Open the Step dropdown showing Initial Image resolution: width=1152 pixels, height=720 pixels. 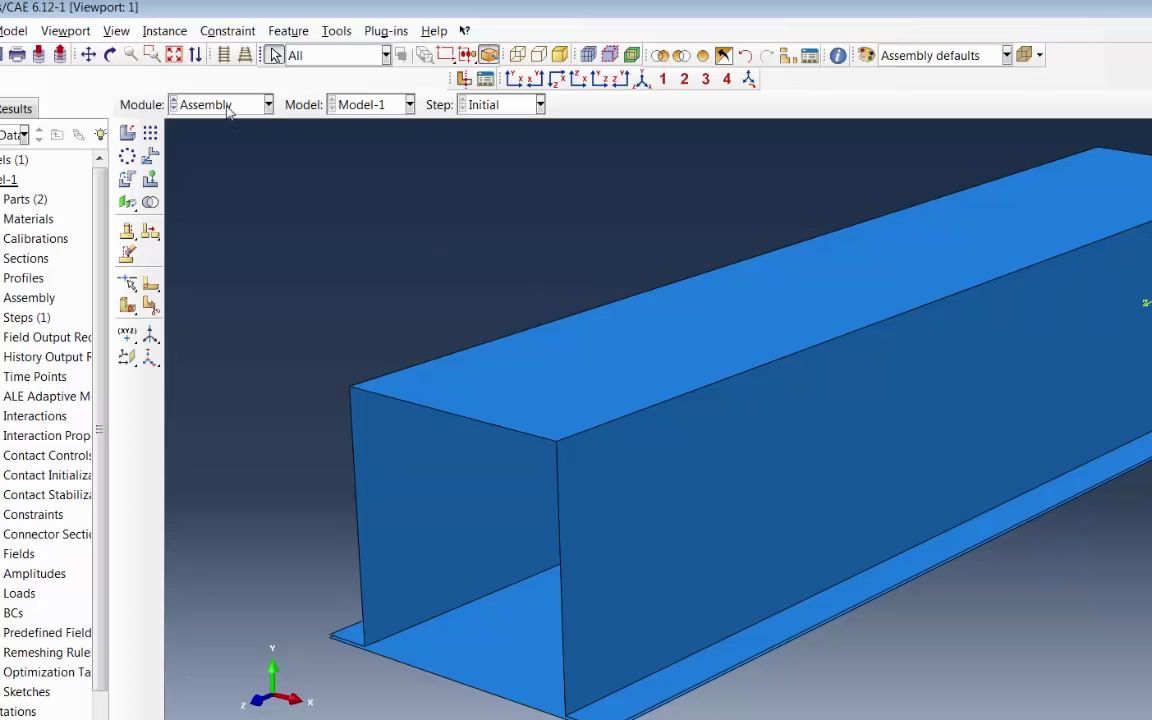tap(539, 104)
